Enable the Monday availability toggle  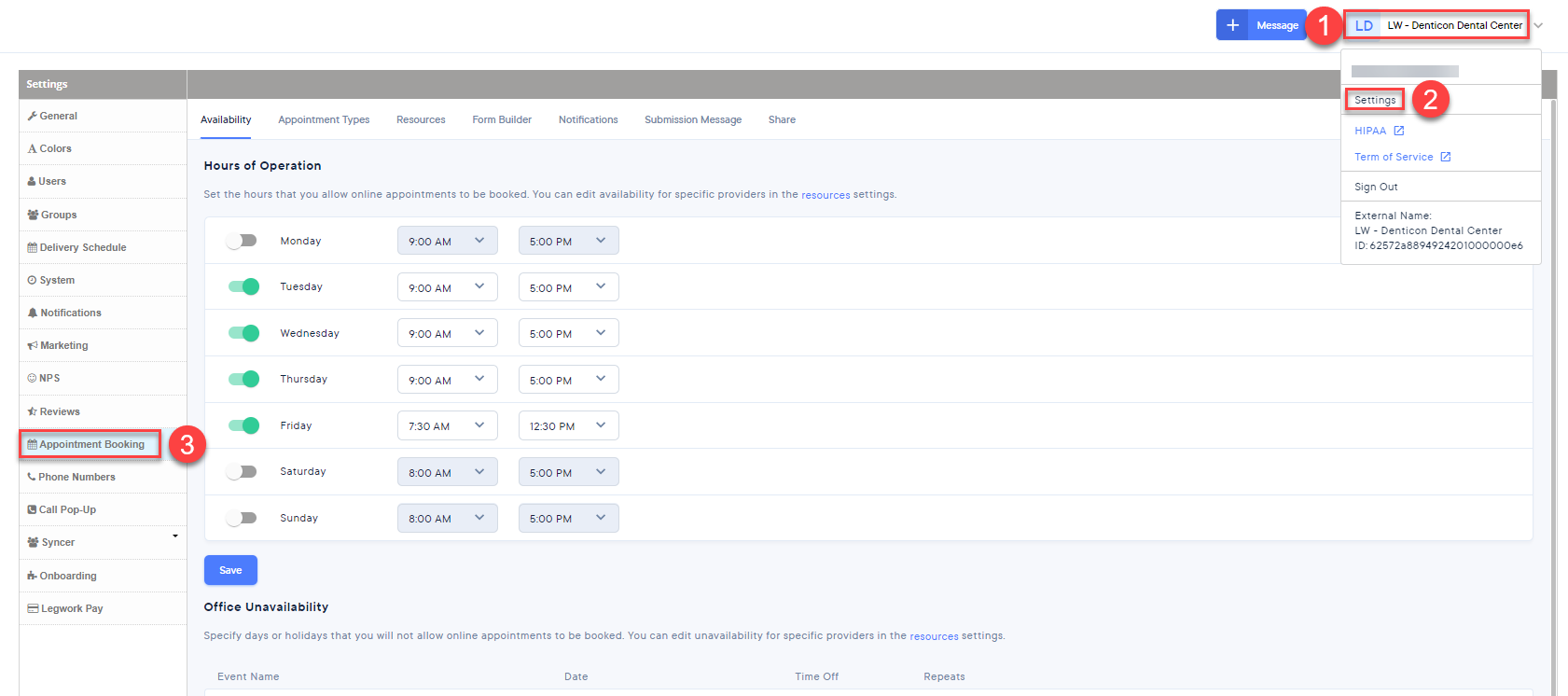coord(243,241)
